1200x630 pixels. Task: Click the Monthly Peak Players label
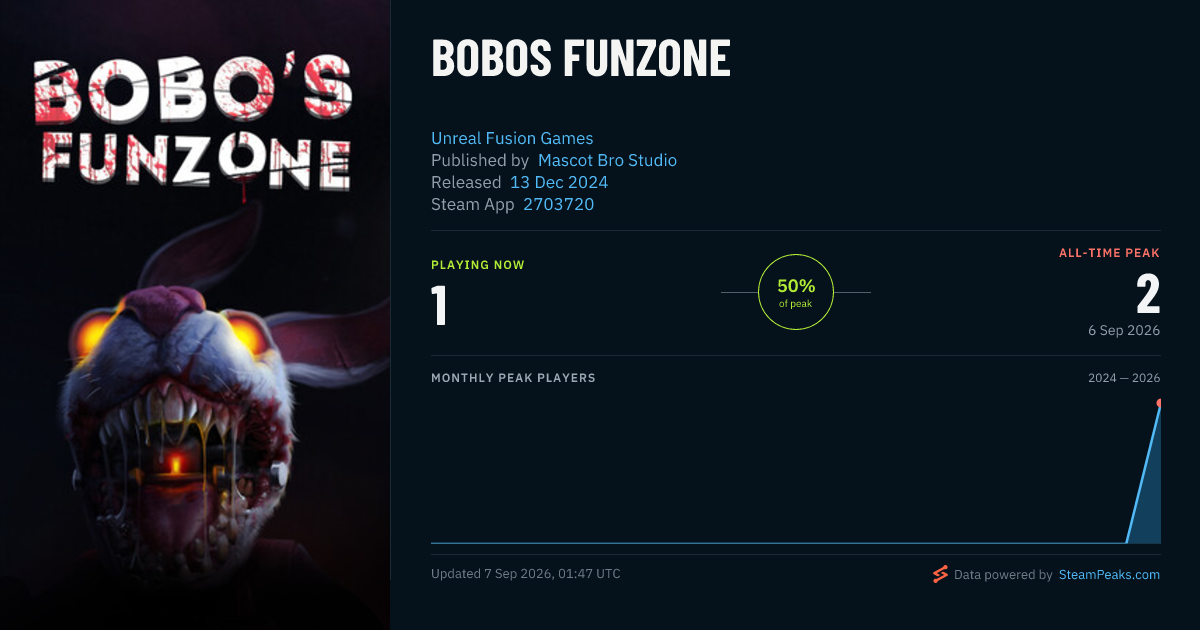[513, 378]
